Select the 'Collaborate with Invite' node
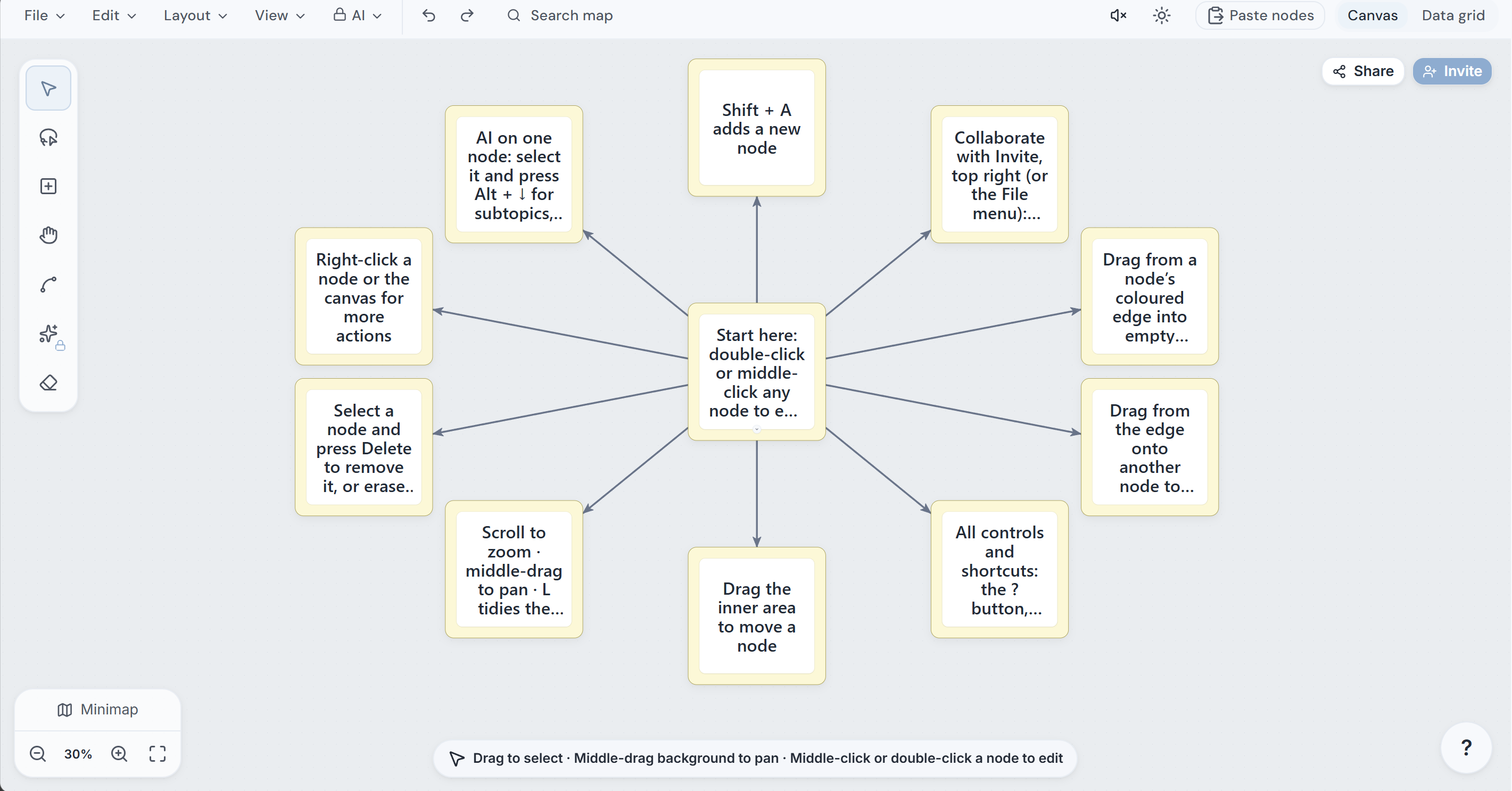1512x791 pixels. coord(999,174)
